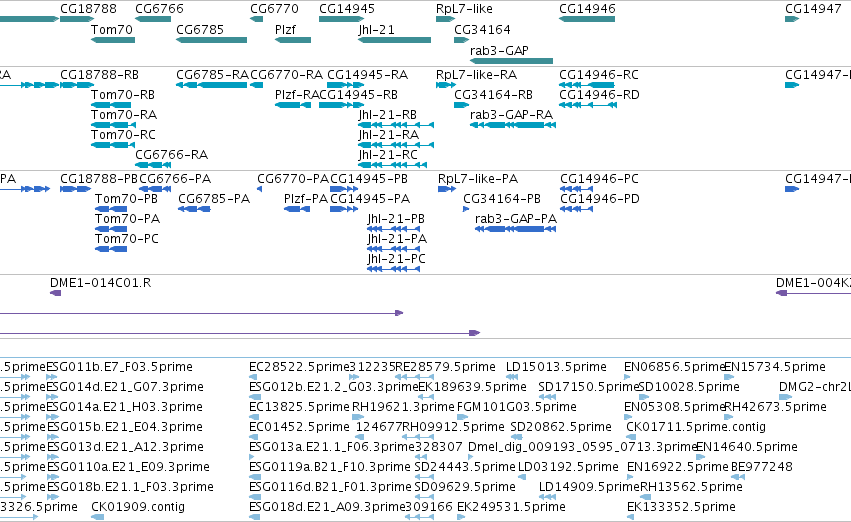Image resolution: width=851 pixels, height=522 pixels.
Task: Select EST label FGM101G03.5prime
Action: (x=517, y=407)
